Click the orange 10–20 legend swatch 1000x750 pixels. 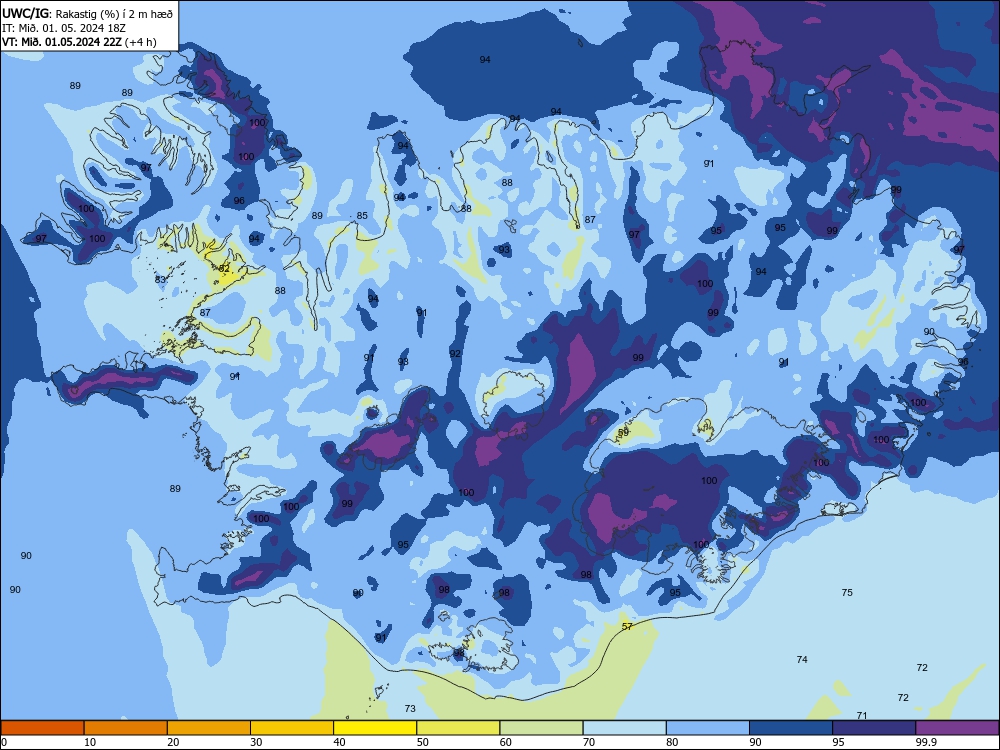tap(126, 728)
